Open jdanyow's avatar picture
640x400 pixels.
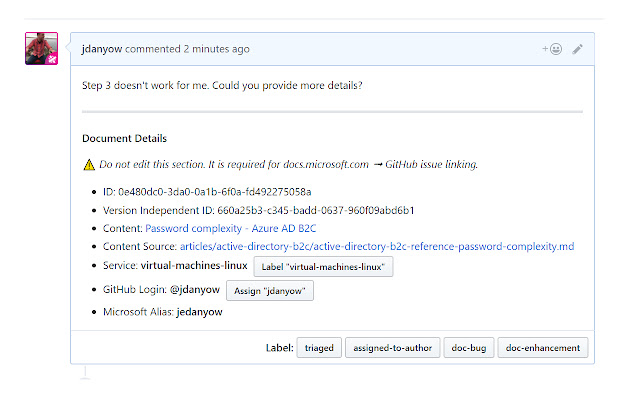point(41,48)
